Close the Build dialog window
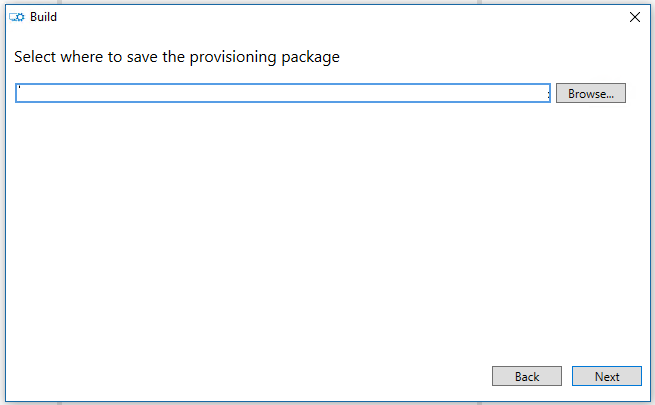655x405 pixels. point(634,16)
